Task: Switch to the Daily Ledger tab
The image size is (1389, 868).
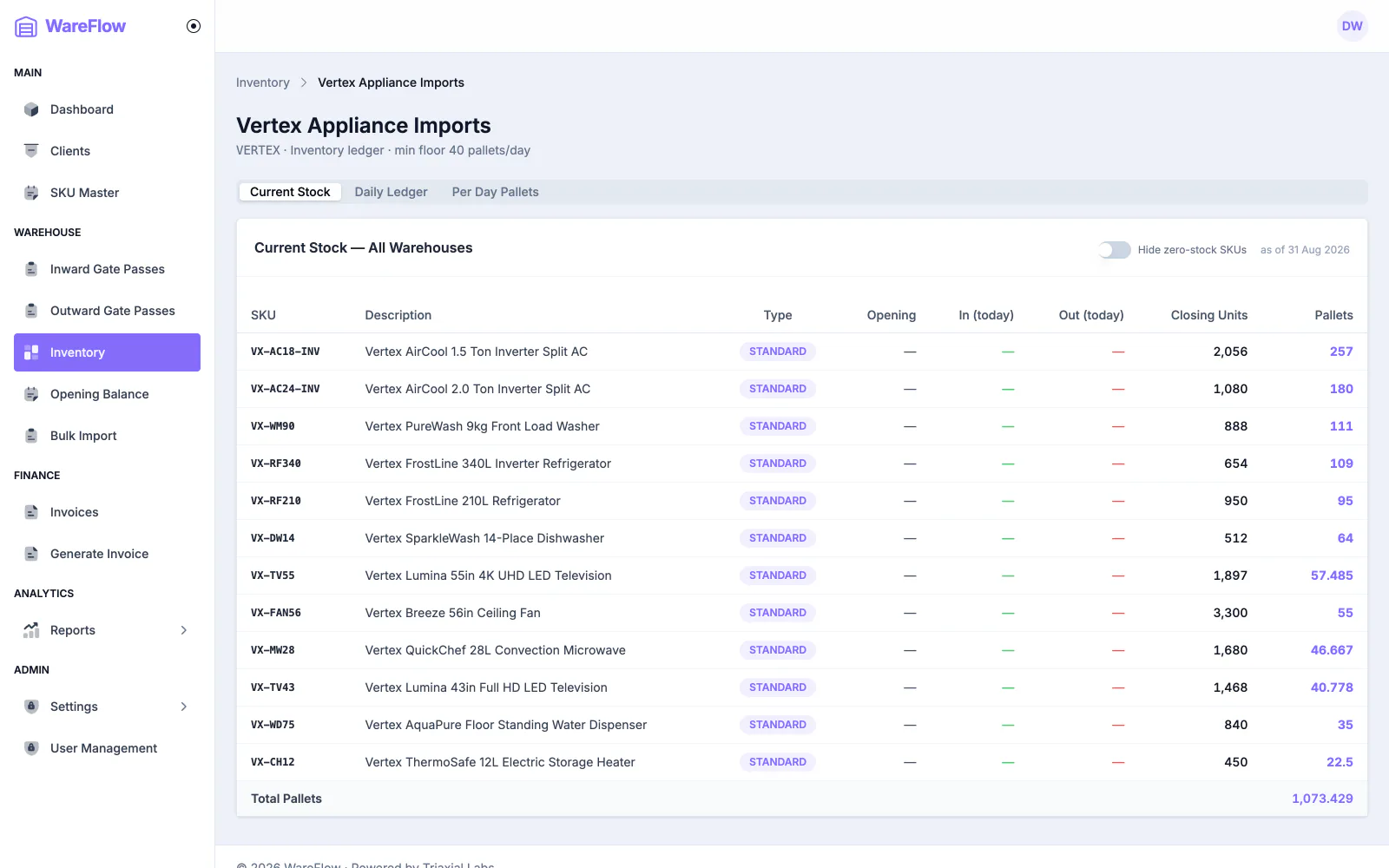Action: tap(391, 192)
